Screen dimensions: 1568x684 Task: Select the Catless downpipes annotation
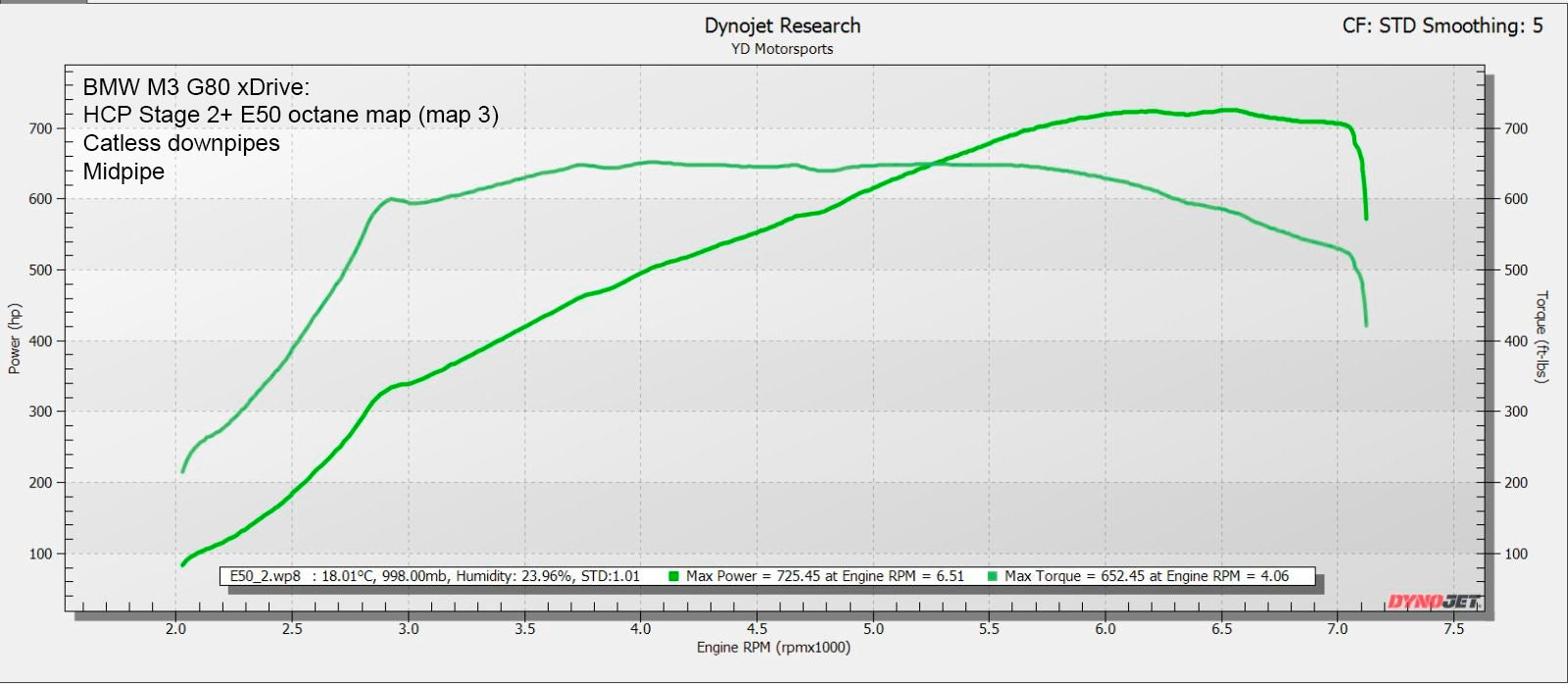[181, 144]
